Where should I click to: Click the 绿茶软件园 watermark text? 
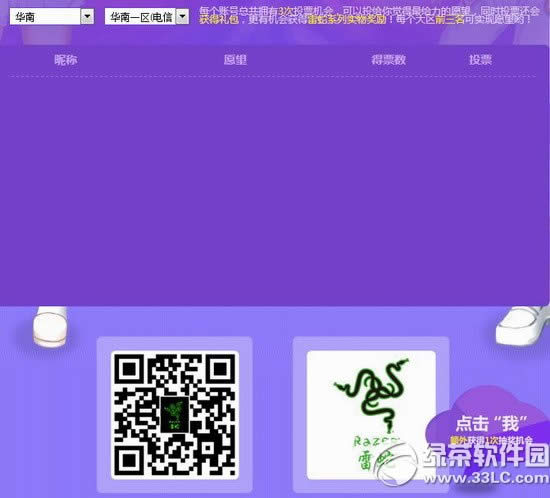tap(487, 455)
